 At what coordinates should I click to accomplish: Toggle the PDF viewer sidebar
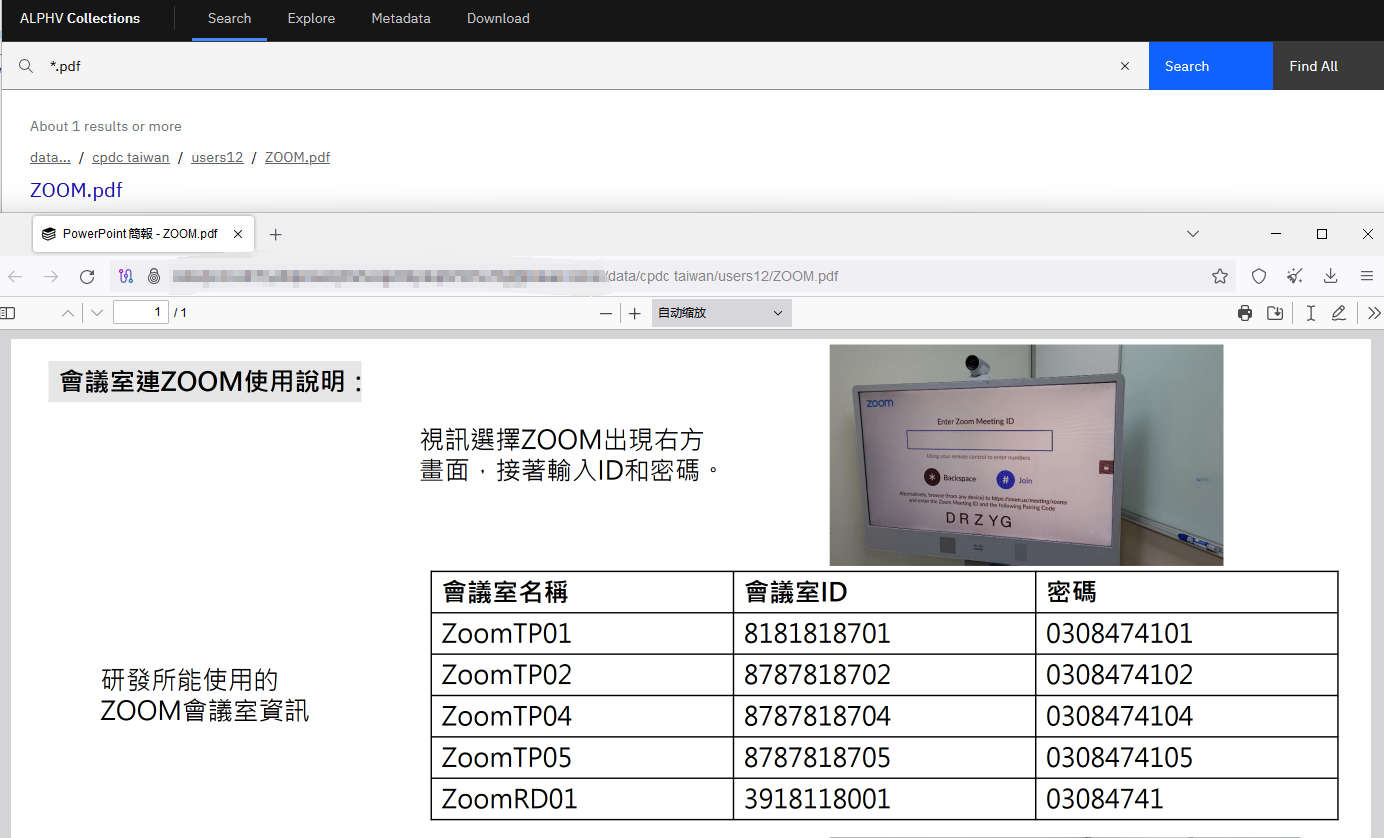[8, 313]
